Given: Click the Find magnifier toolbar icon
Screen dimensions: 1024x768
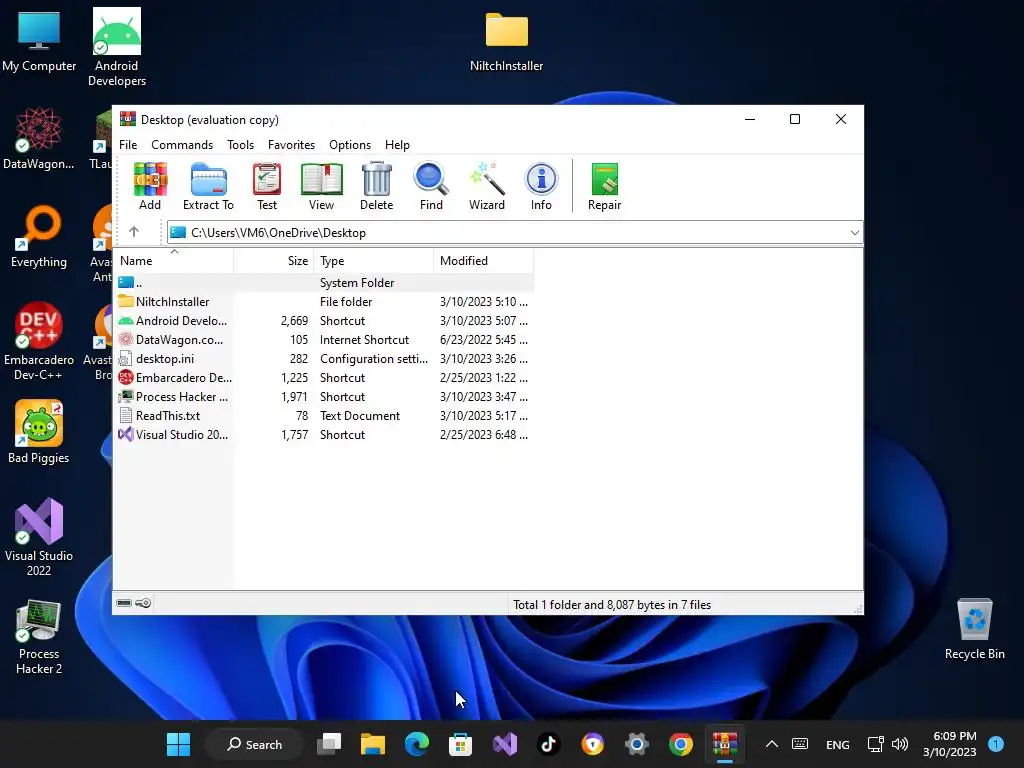Looking at the screenshot, I should point(431,186).
